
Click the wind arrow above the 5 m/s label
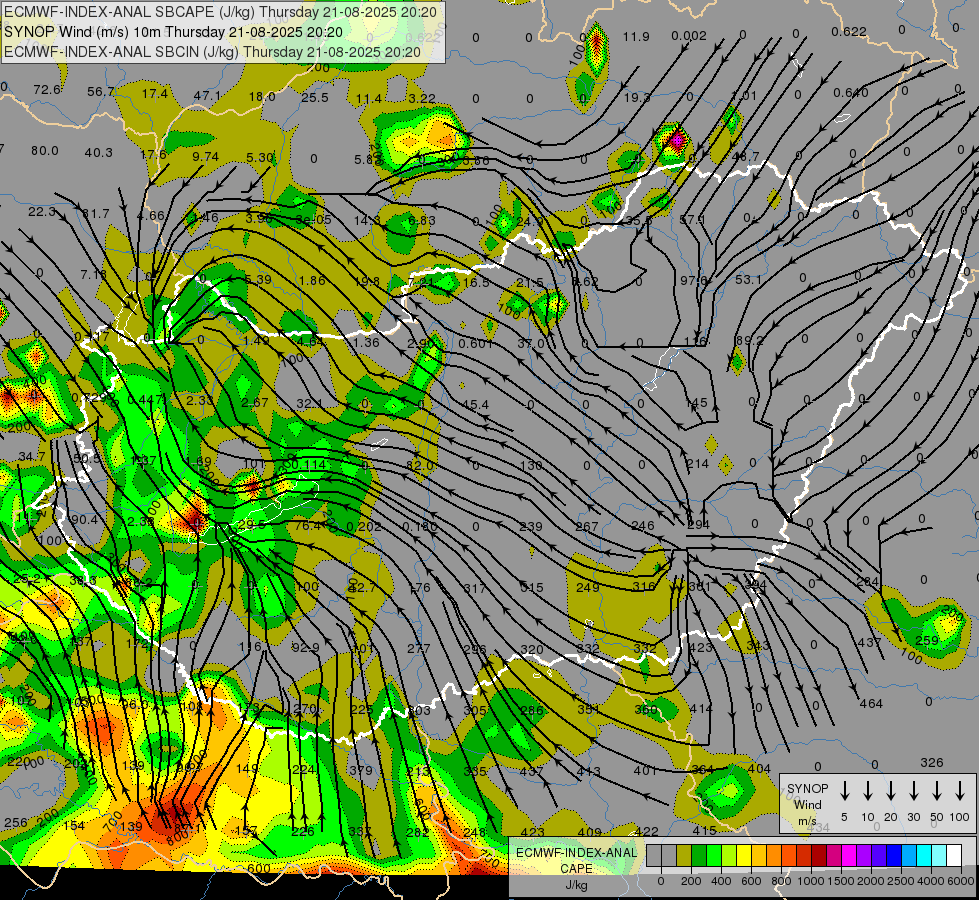click(844, 791)
